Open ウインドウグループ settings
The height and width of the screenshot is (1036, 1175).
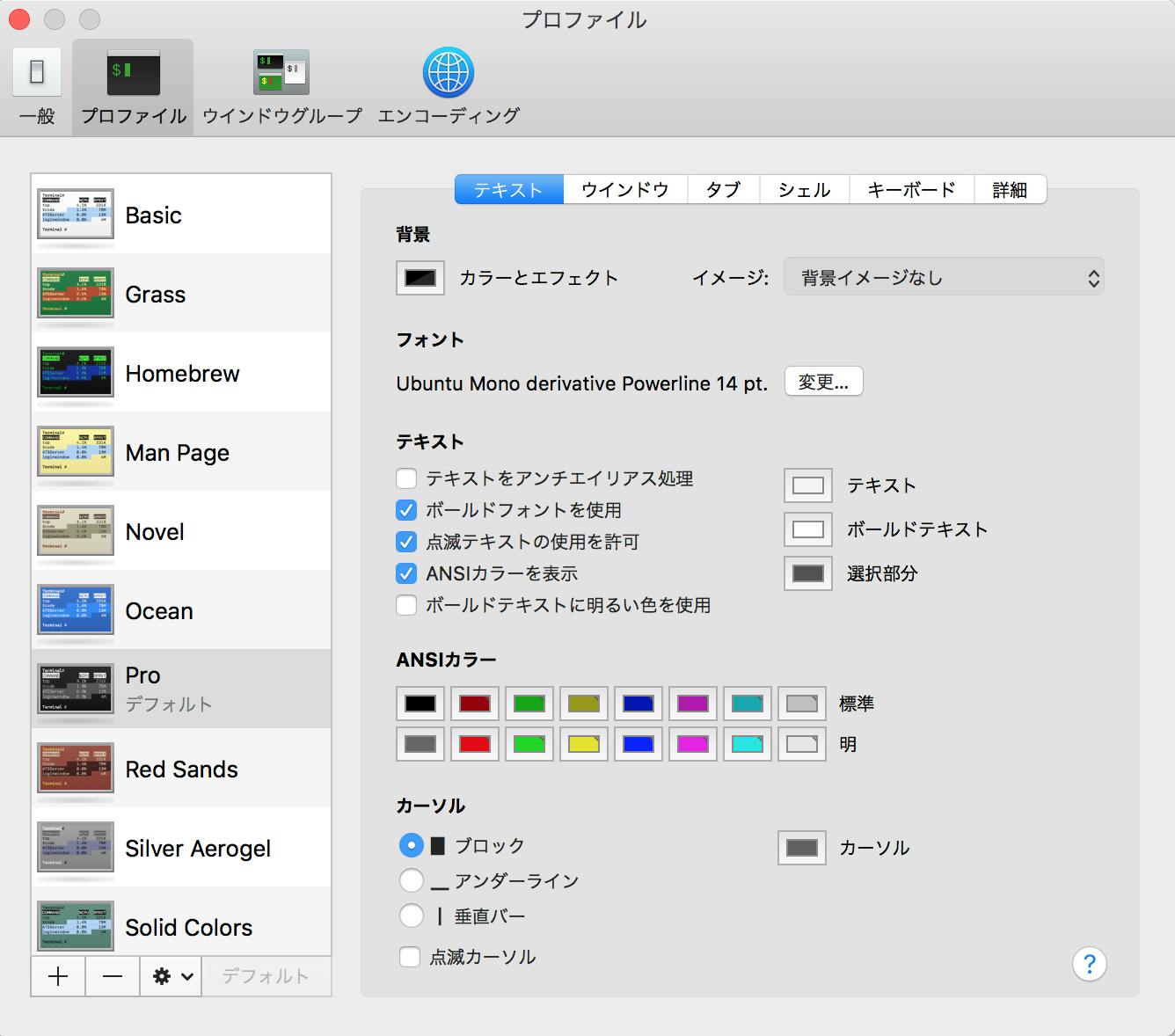point(280,85)
